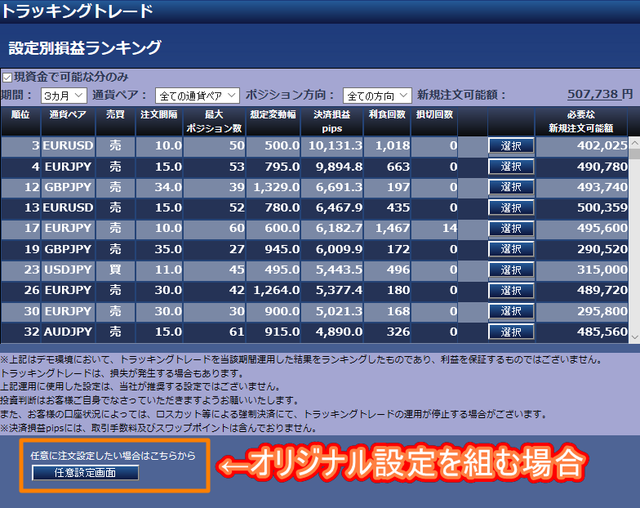Click the 1,467 take-profit count cell
The width and height of the screenshot is (640, 508).
(387, 228)
